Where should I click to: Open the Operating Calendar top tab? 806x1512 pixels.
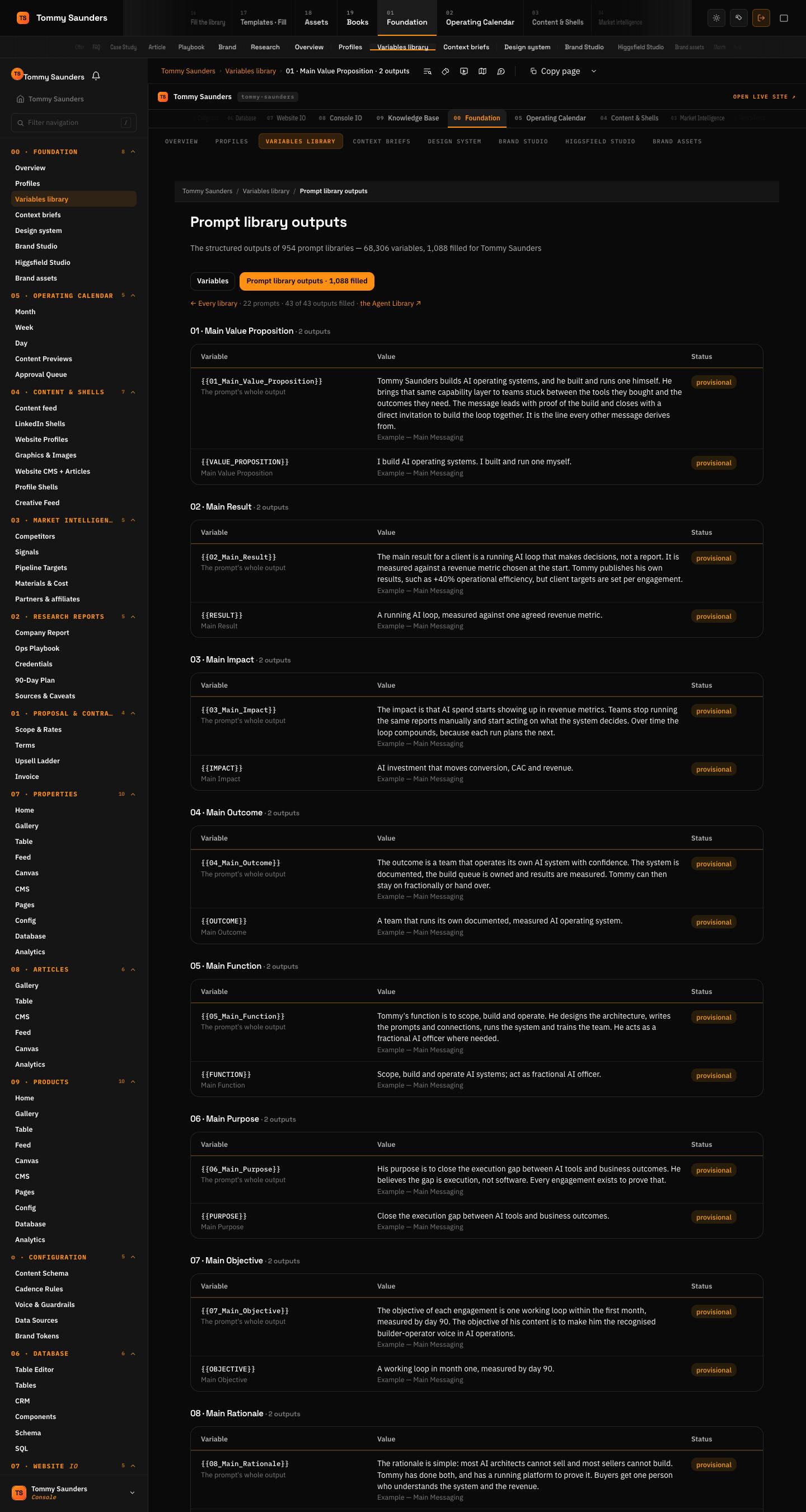tap(480, 18)
